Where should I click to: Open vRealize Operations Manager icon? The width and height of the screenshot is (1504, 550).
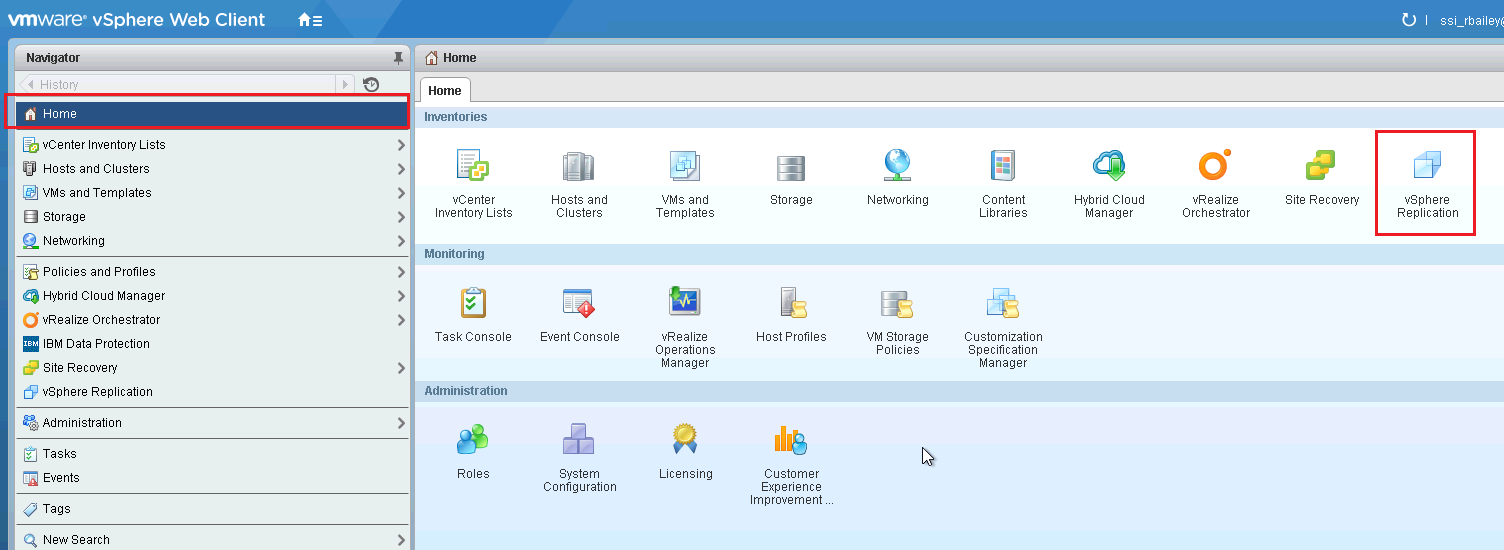coord(685,302)
